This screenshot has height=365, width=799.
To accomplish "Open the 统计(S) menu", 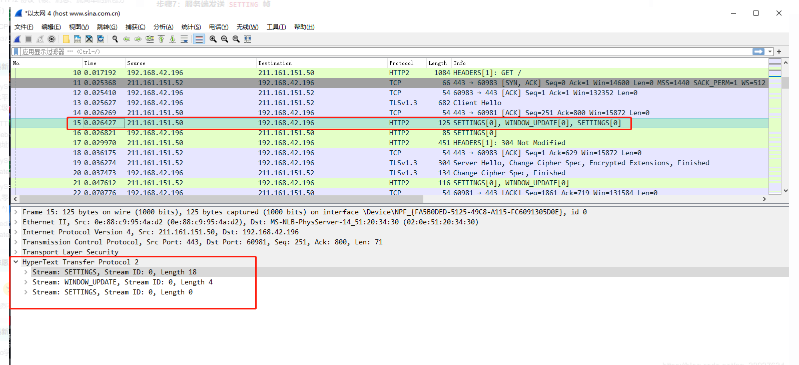I will 191,27.
